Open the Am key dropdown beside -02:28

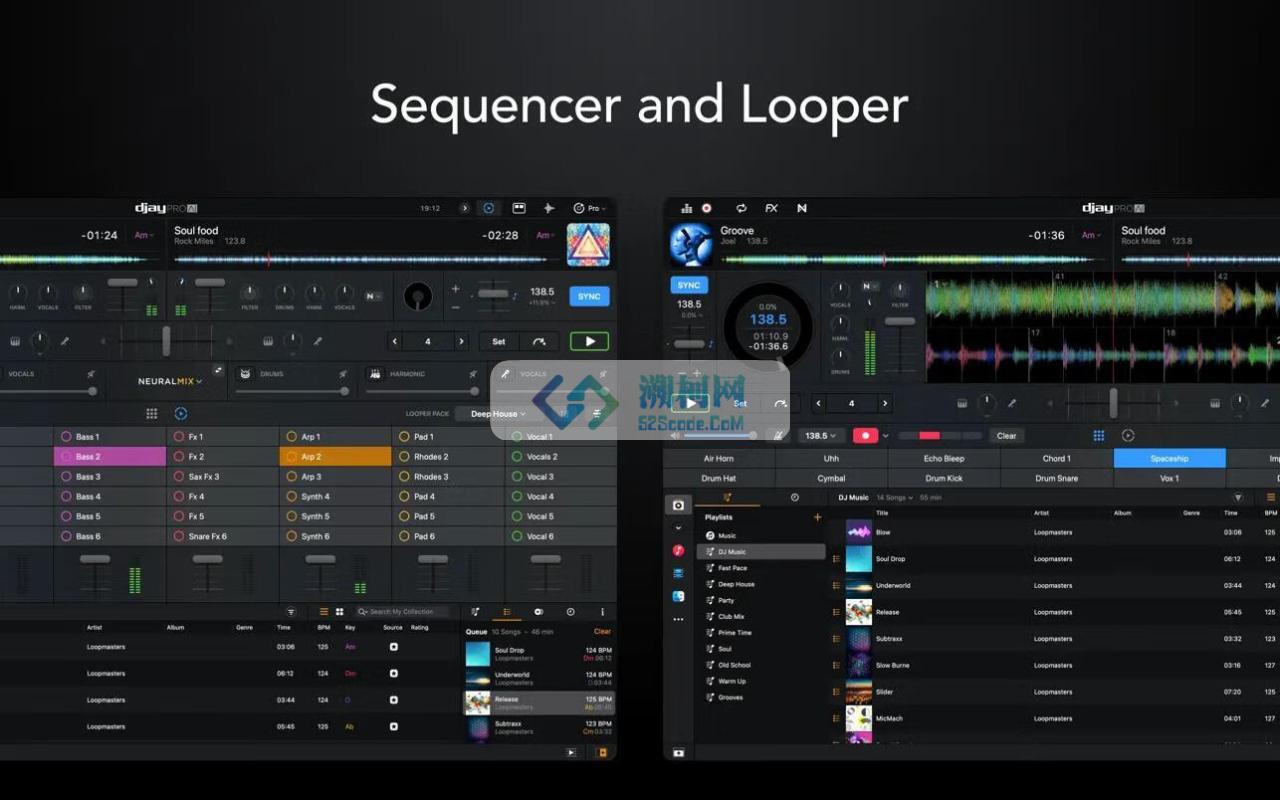545,235
